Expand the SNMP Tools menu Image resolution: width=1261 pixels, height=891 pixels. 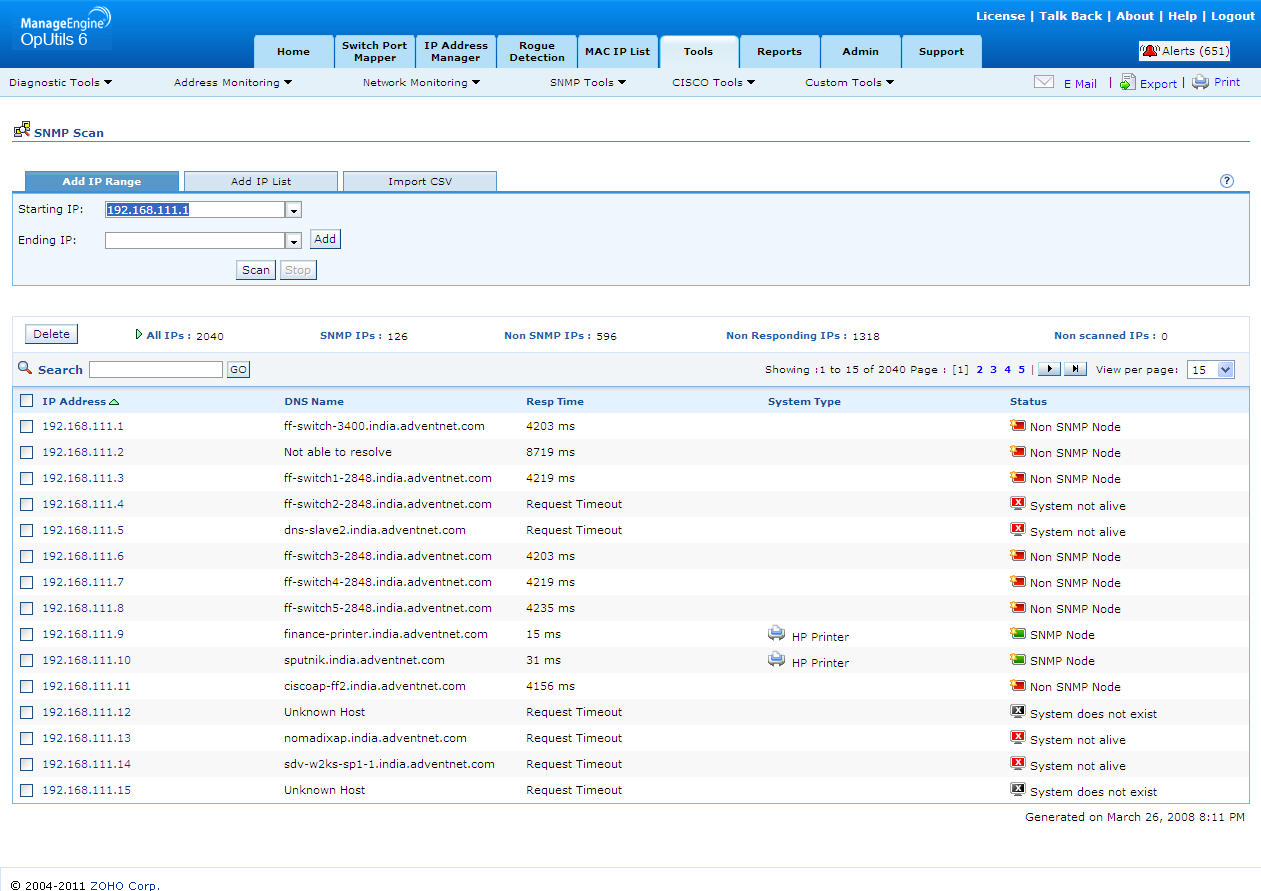[588, 83]
